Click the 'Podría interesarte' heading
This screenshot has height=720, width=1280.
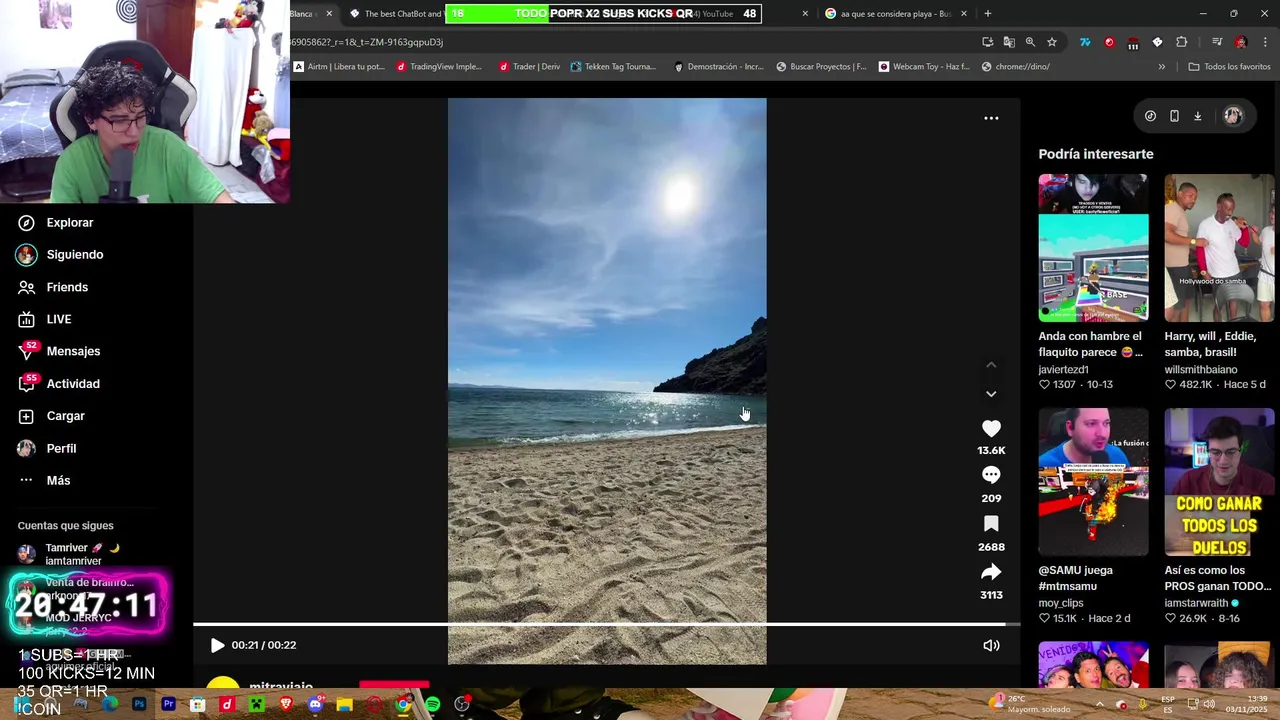point(1096,154)
